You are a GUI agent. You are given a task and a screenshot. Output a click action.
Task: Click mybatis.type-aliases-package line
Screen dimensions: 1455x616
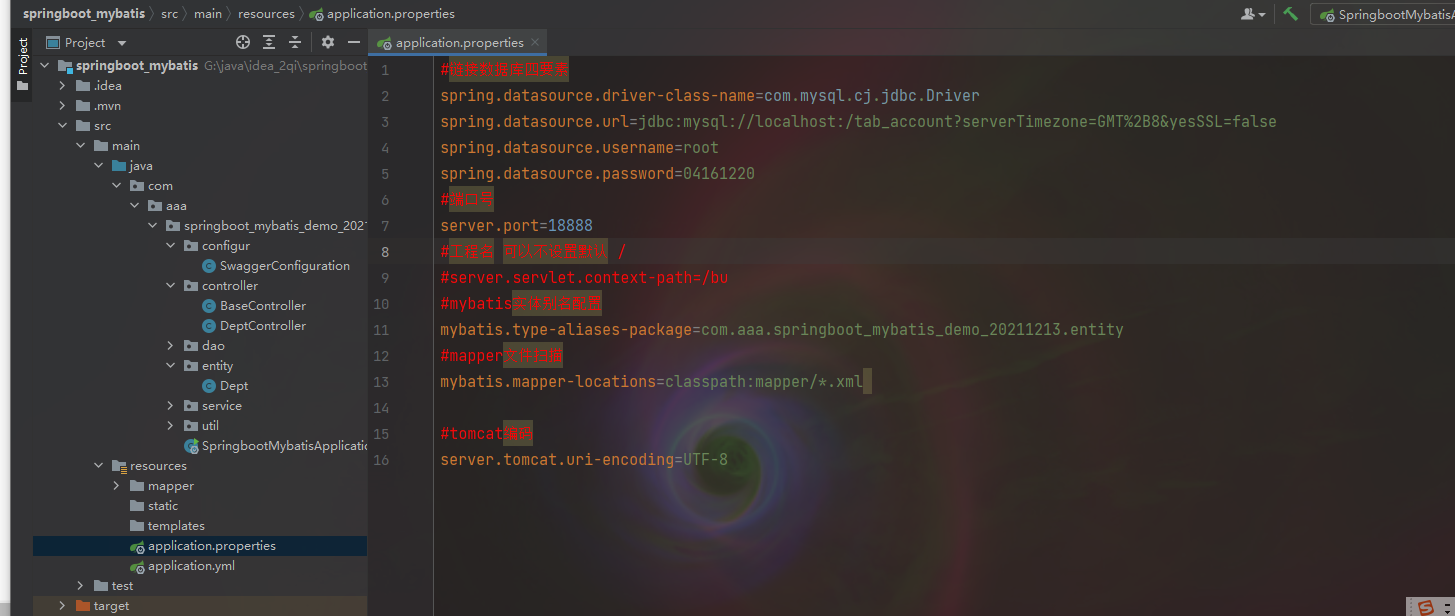pyautogui.click(x=782, y=329)
